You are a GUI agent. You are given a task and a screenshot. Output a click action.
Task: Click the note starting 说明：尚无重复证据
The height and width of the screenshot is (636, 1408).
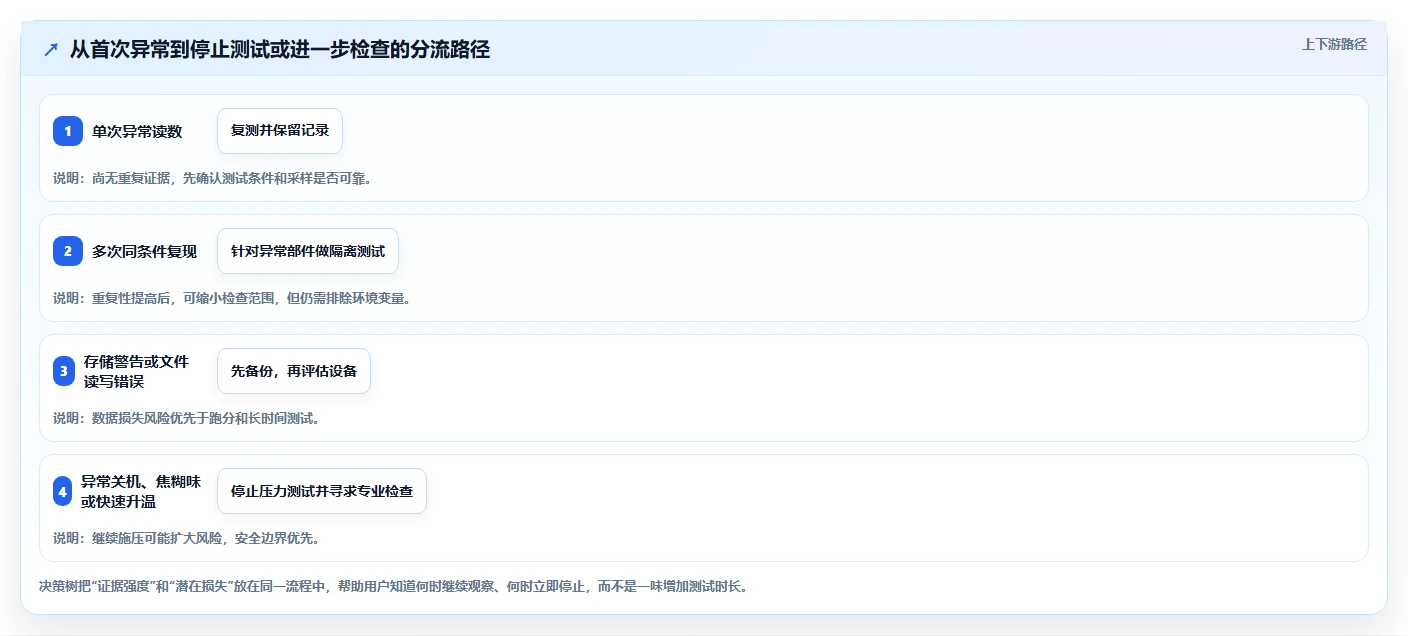(212, 178)
